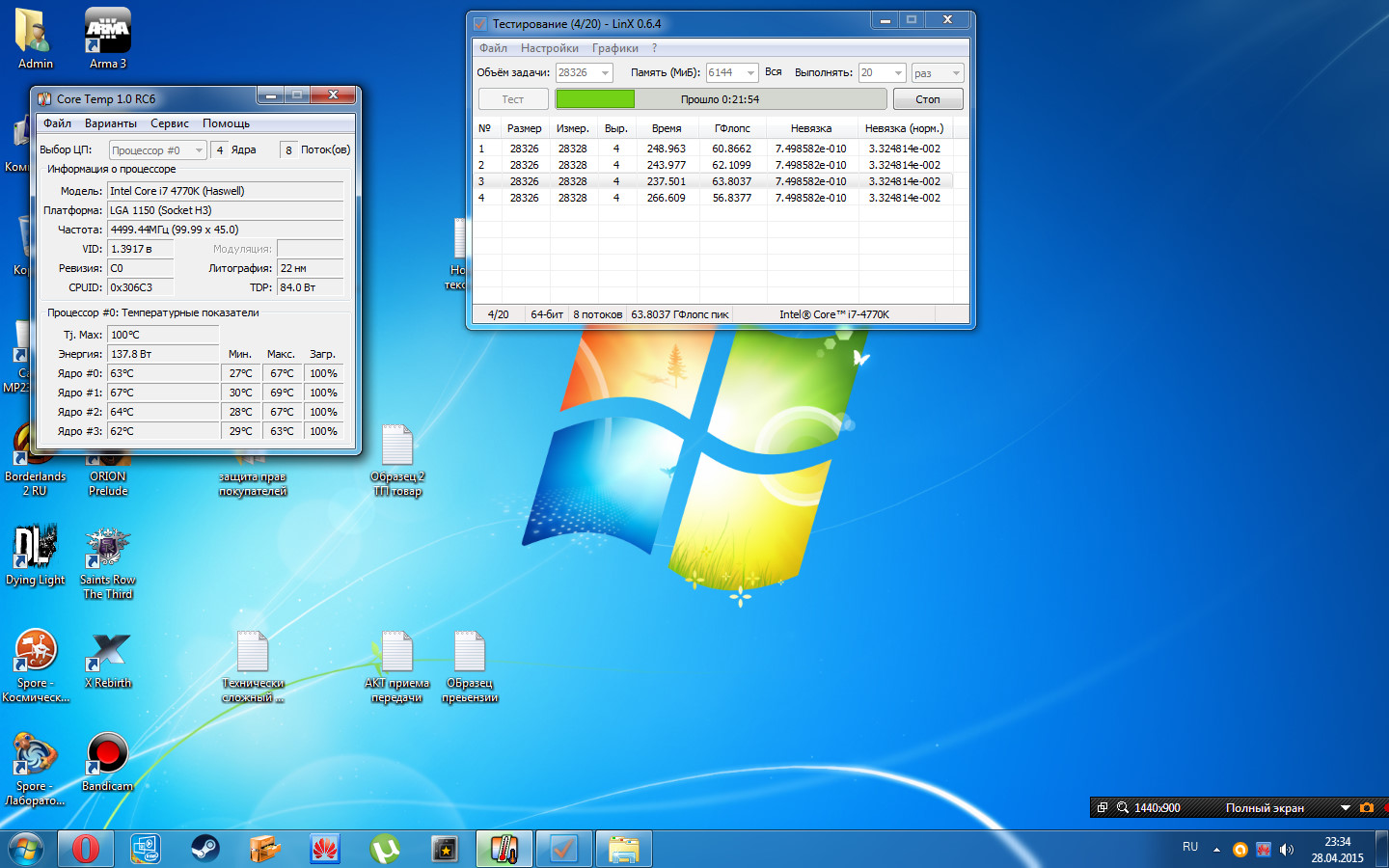Viewport: 1389px width, 868px height.
Task: Click the Huawei modem icon in taskbar
Action: pos(325,850)
